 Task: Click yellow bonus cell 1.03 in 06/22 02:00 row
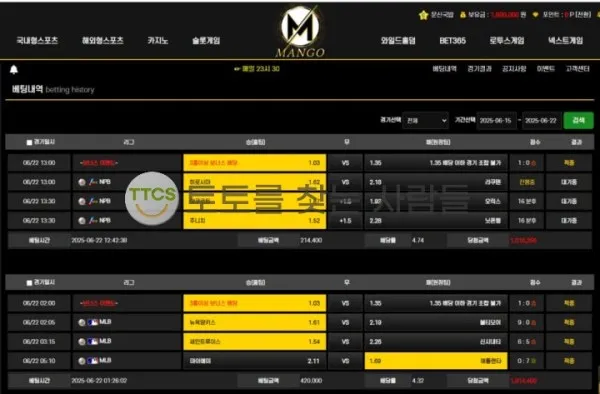tap(254, 303)
